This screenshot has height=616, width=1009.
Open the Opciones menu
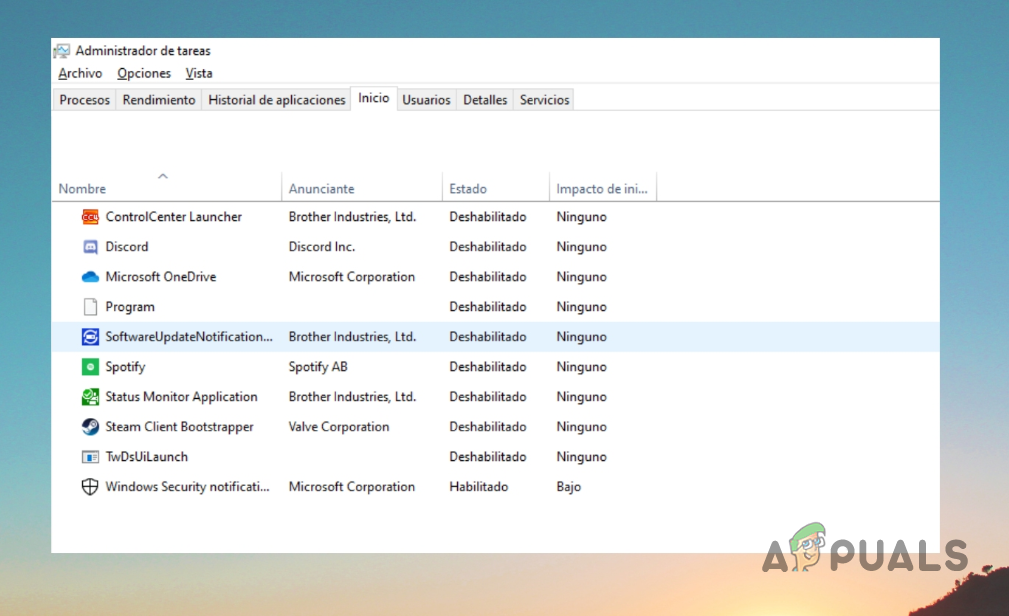point(144,73)
